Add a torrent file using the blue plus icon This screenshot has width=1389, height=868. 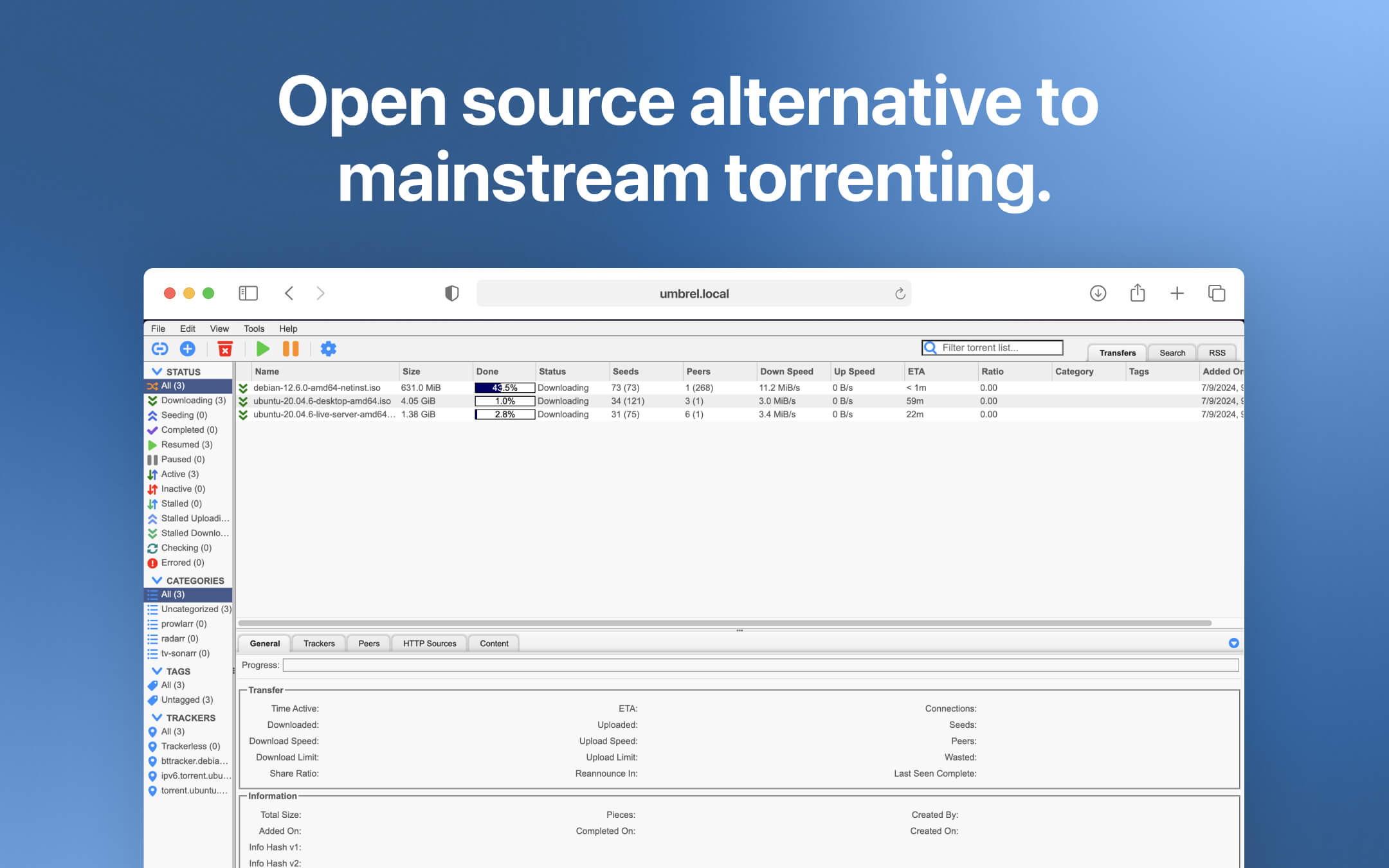[188, 348]
